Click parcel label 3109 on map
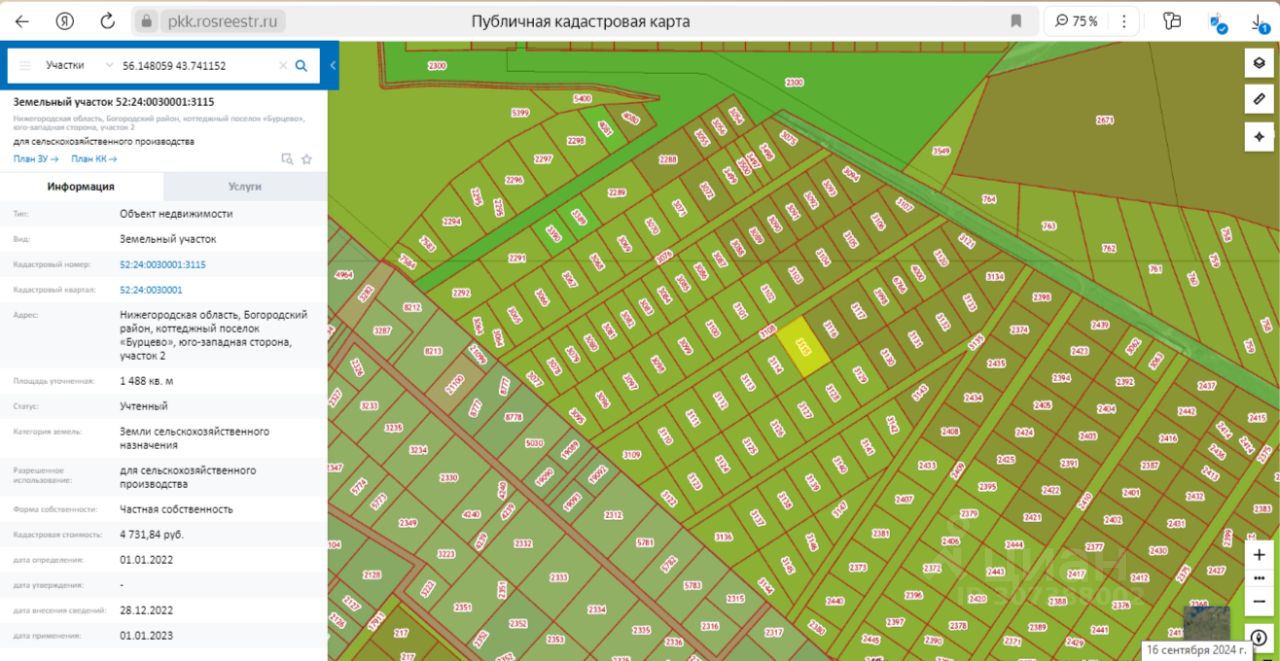 pyautogui.click(x=631, y=455)
